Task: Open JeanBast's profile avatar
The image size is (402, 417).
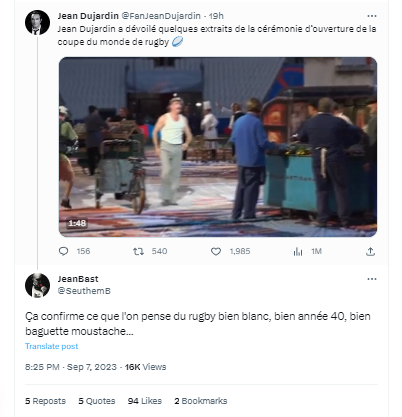Action: (37, 285)
